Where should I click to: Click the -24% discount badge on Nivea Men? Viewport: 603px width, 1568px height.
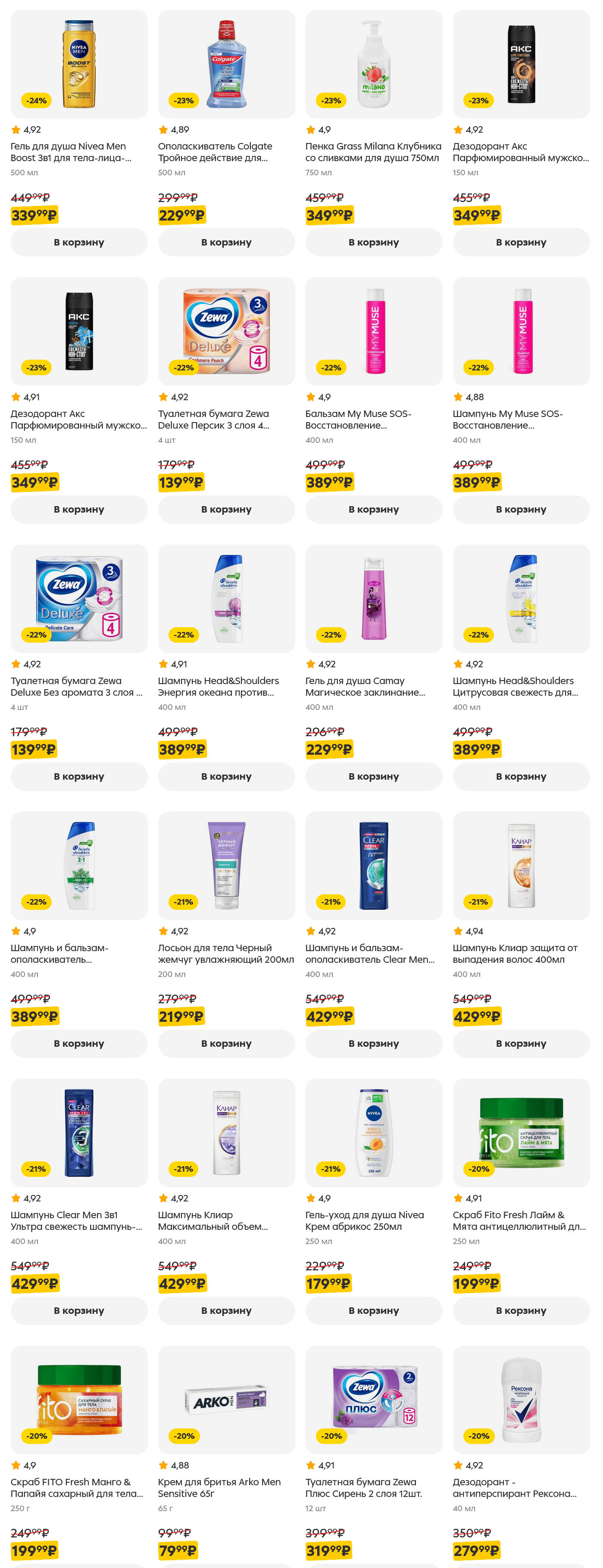tap(37, 100)
